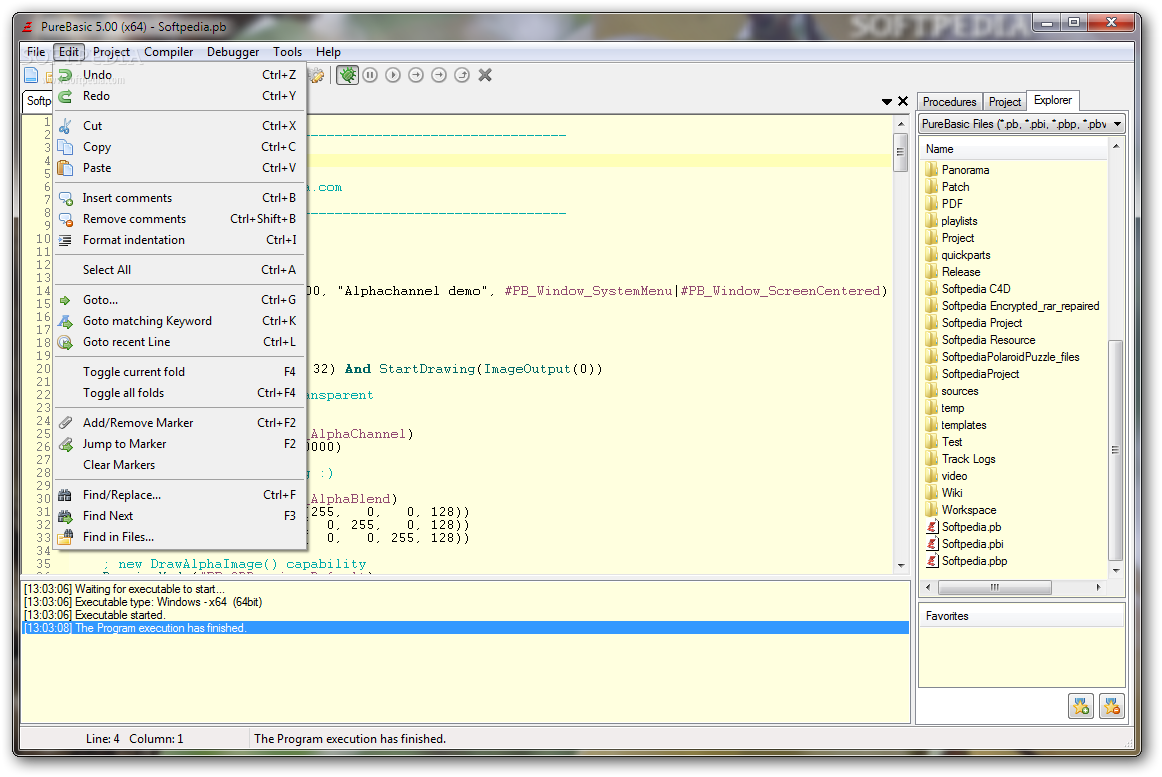This screenshot has width=1162, height=777.
Task: Switch to the Procedures tab
Action: point(949,102)
